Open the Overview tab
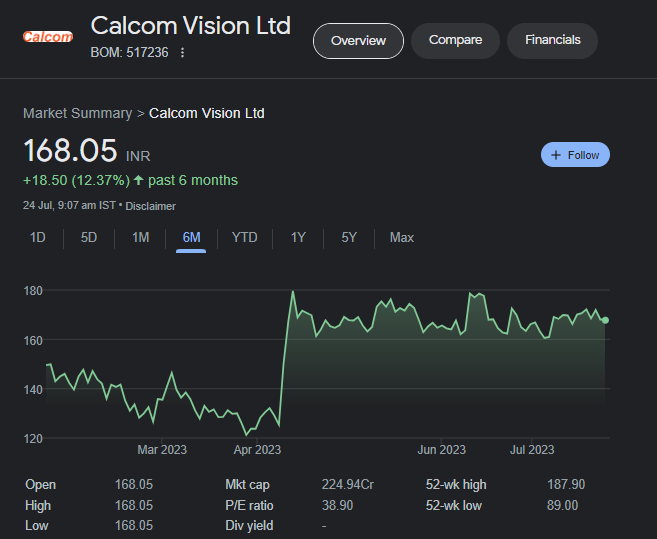Screen dimensions: 657x539 pyautogui.click(x=358, y=41)
